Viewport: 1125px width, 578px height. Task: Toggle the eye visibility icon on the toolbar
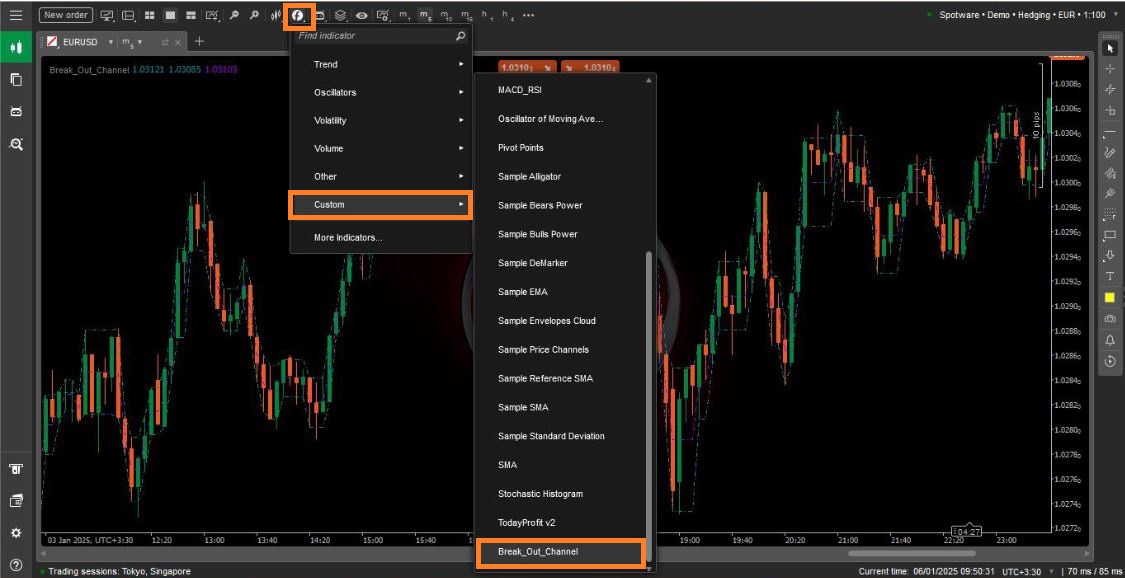(x=360, y=14)
